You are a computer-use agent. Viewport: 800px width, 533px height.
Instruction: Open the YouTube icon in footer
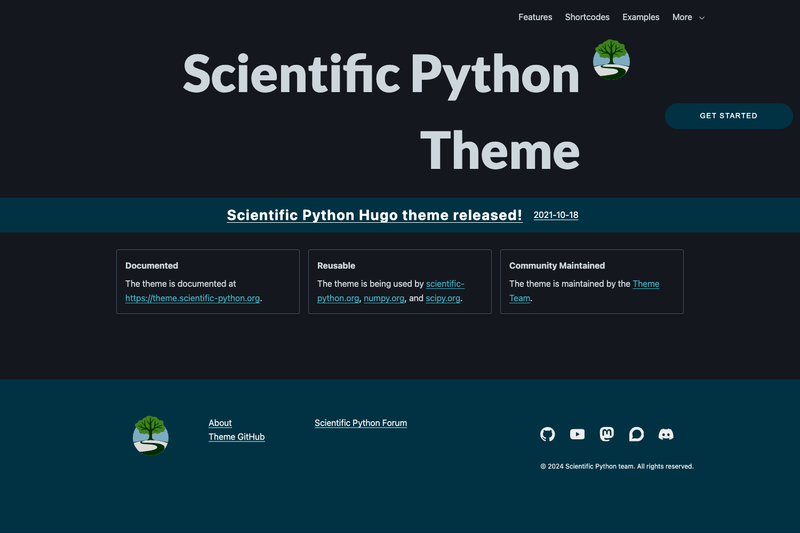[577, 434]
